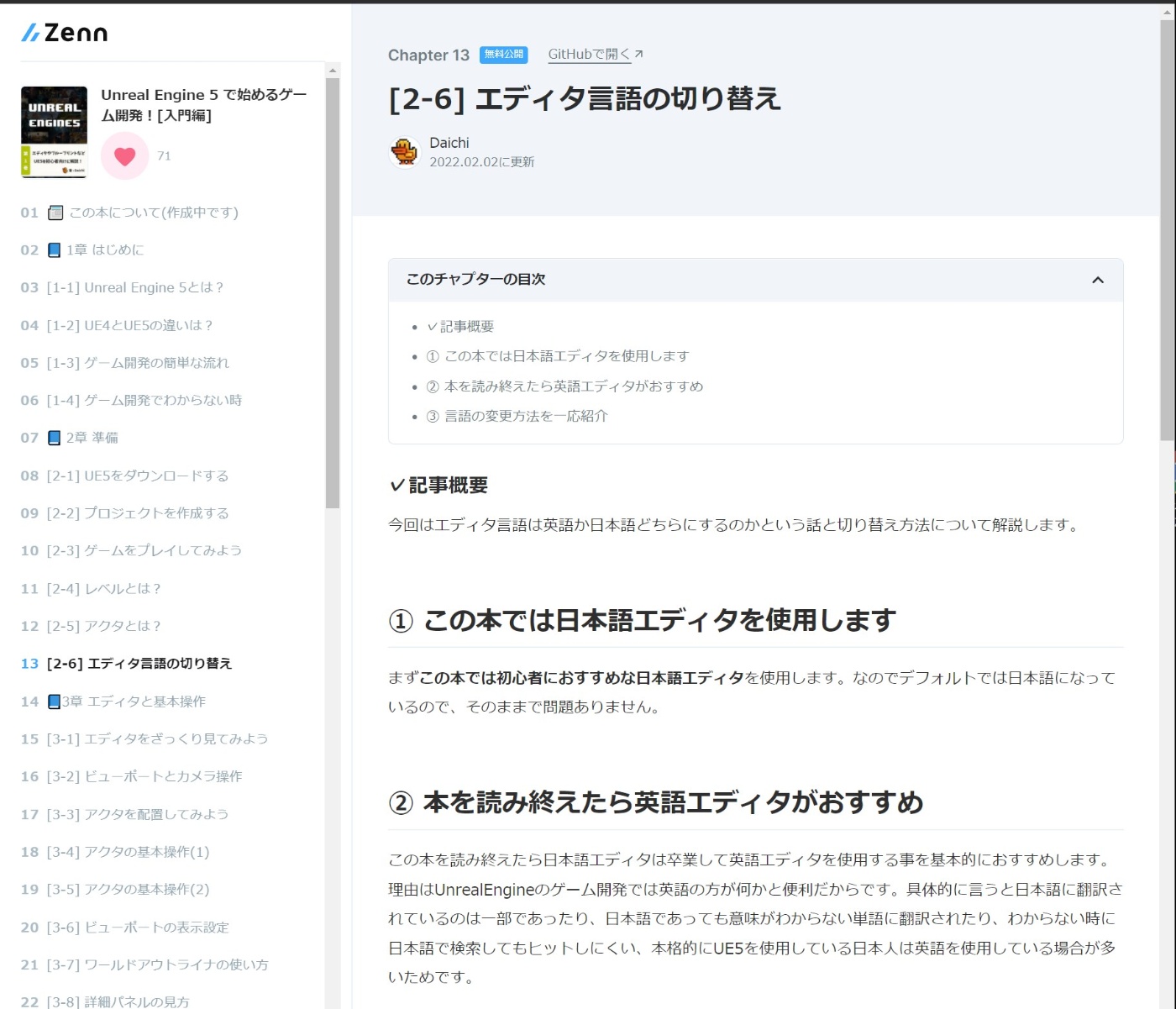The width and height of the screenshot is (1176, 1009).
Task: Click the sidebar chapter list scrollbar thumb
Action: tap(333, 293)
